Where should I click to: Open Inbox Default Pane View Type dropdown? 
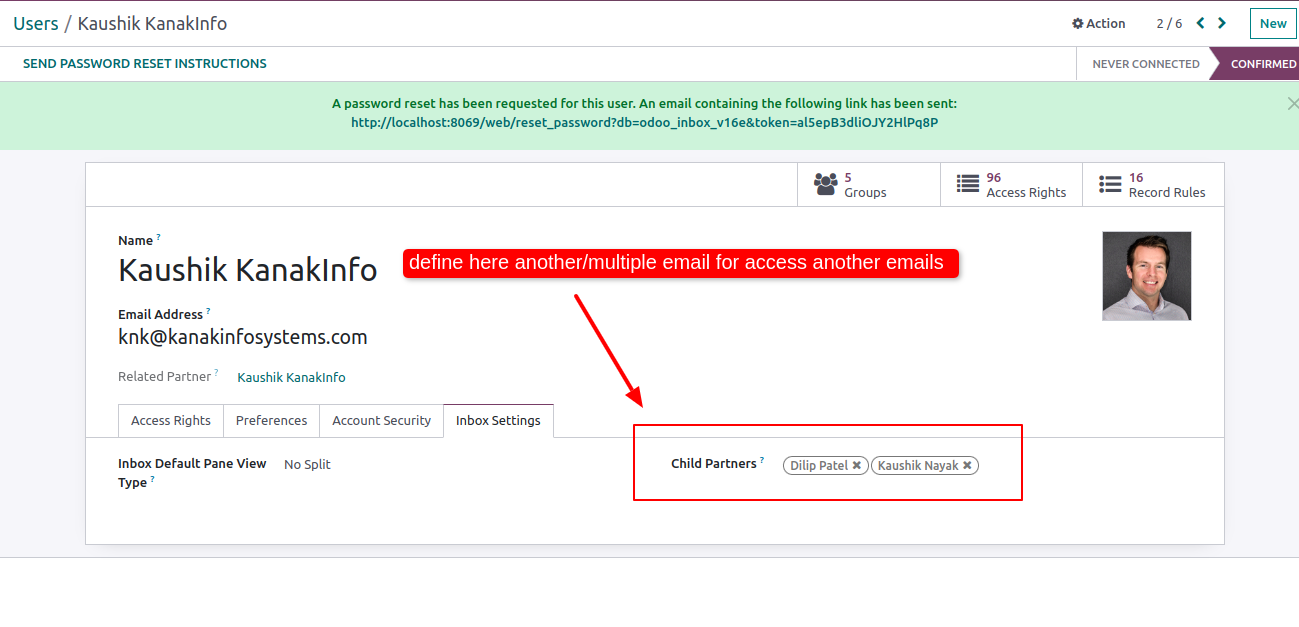click(x=307, y=465)
